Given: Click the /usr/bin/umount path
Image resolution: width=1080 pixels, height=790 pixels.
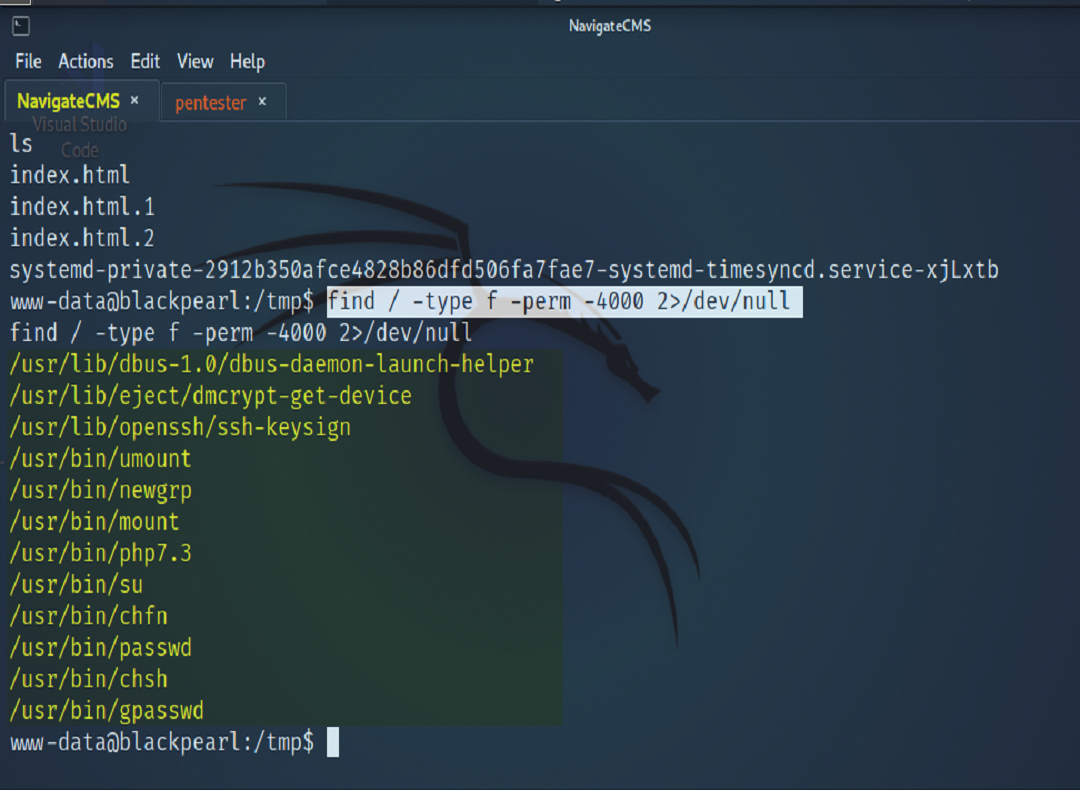Looking at the screenshot, I should [x=101, y=459].
